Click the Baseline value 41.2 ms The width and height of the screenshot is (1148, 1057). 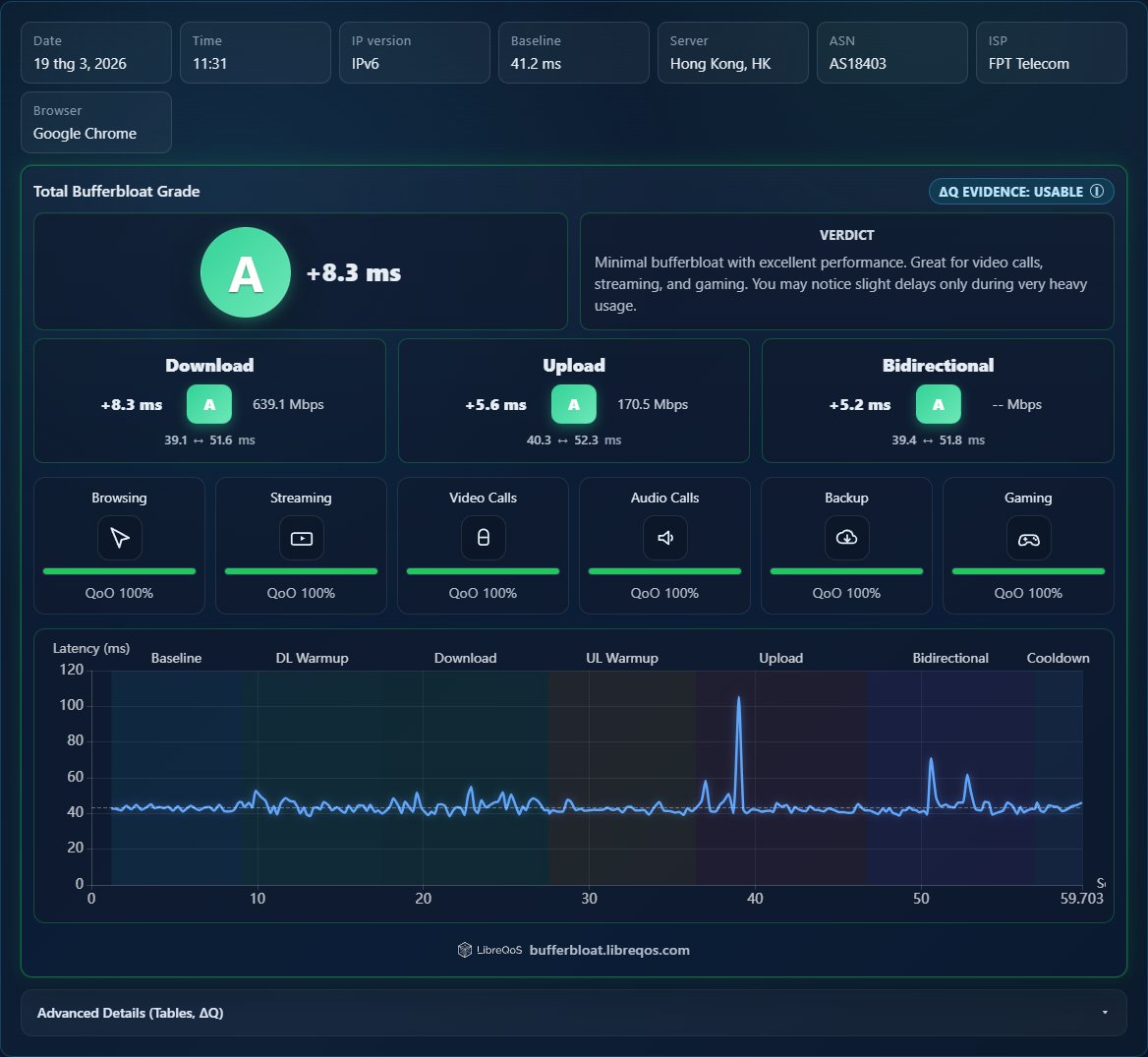(536, 64)
